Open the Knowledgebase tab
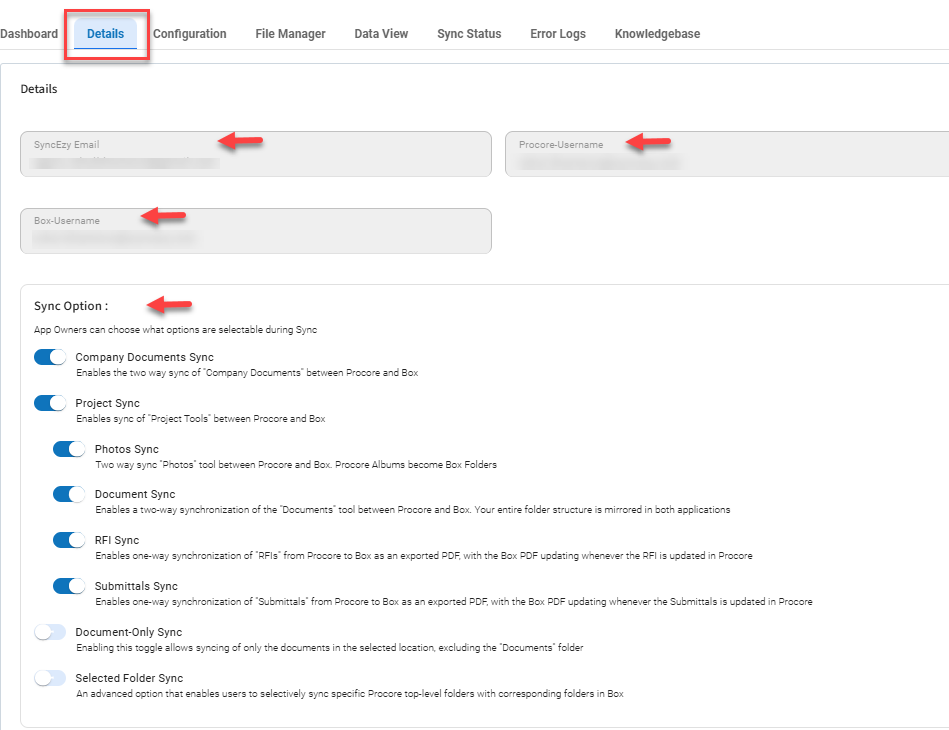 point(657,34)
